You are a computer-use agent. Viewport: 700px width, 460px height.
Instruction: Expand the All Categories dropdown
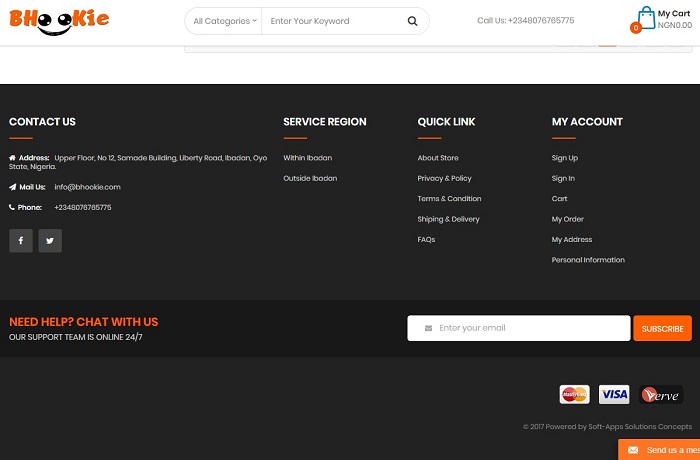tap(224, 21)
